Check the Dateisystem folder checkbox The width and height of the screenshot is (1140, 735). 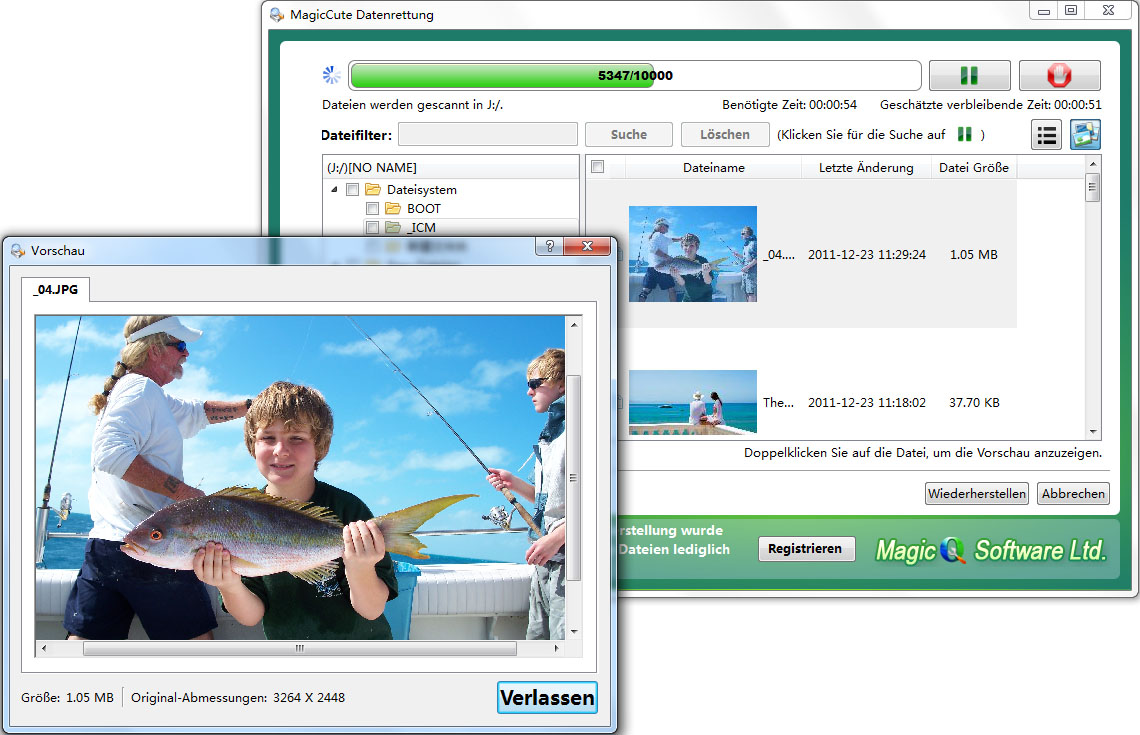pyautogui.click(x=352, y=189)
